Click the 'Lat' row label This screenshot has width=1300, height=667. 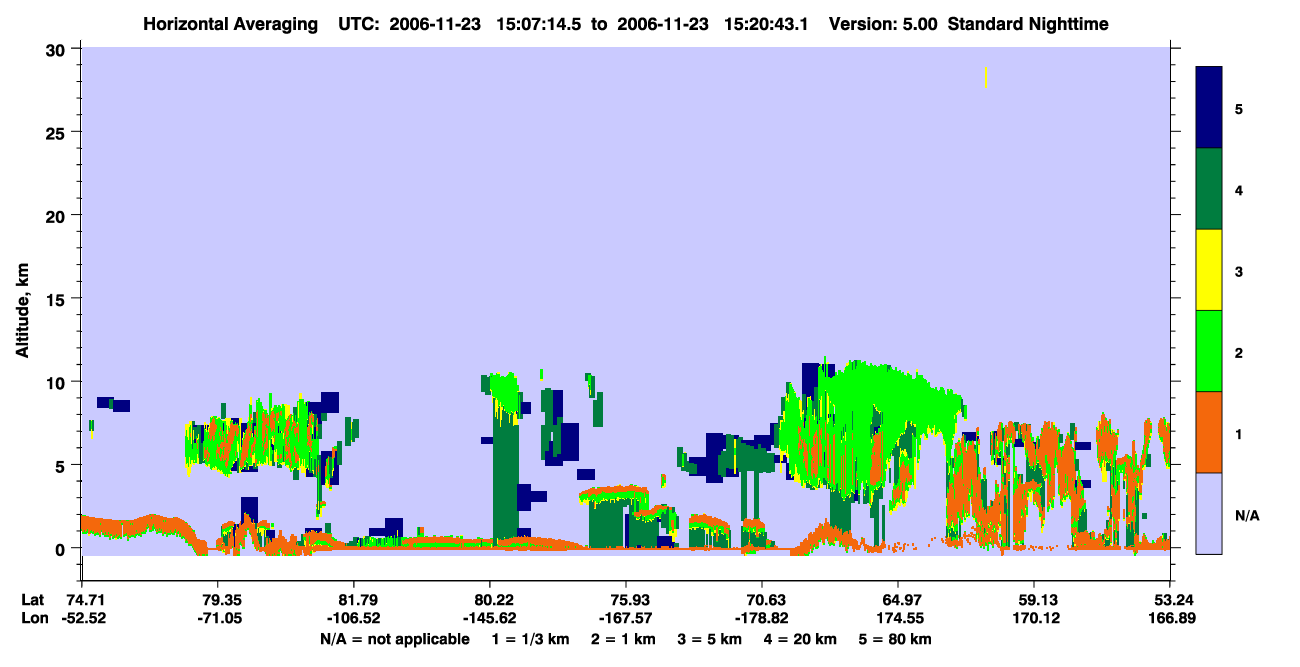pos(33,600)
